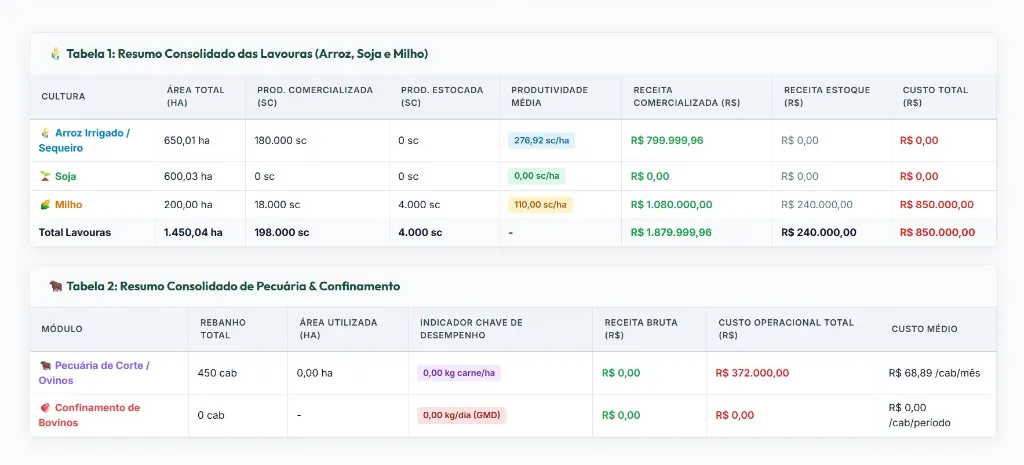The height and width of the screenshot is (465, 1024).
Task: Click the CUSTO TOTAL (R$) column header
Action: tap(935, 97)
